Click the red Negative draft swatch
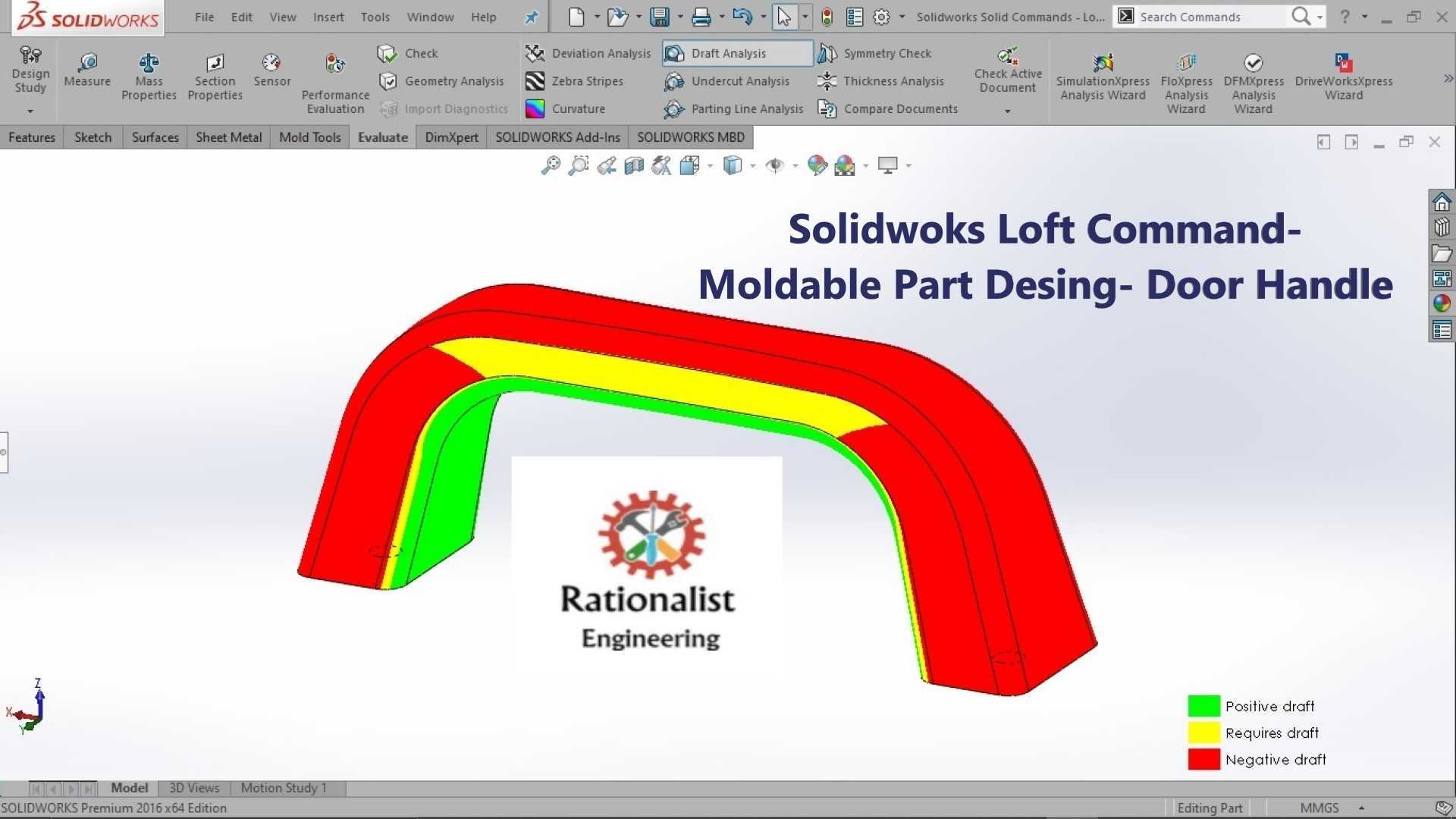Image resolution: width=1456 pixels, height=819 pixels. 1203,759
